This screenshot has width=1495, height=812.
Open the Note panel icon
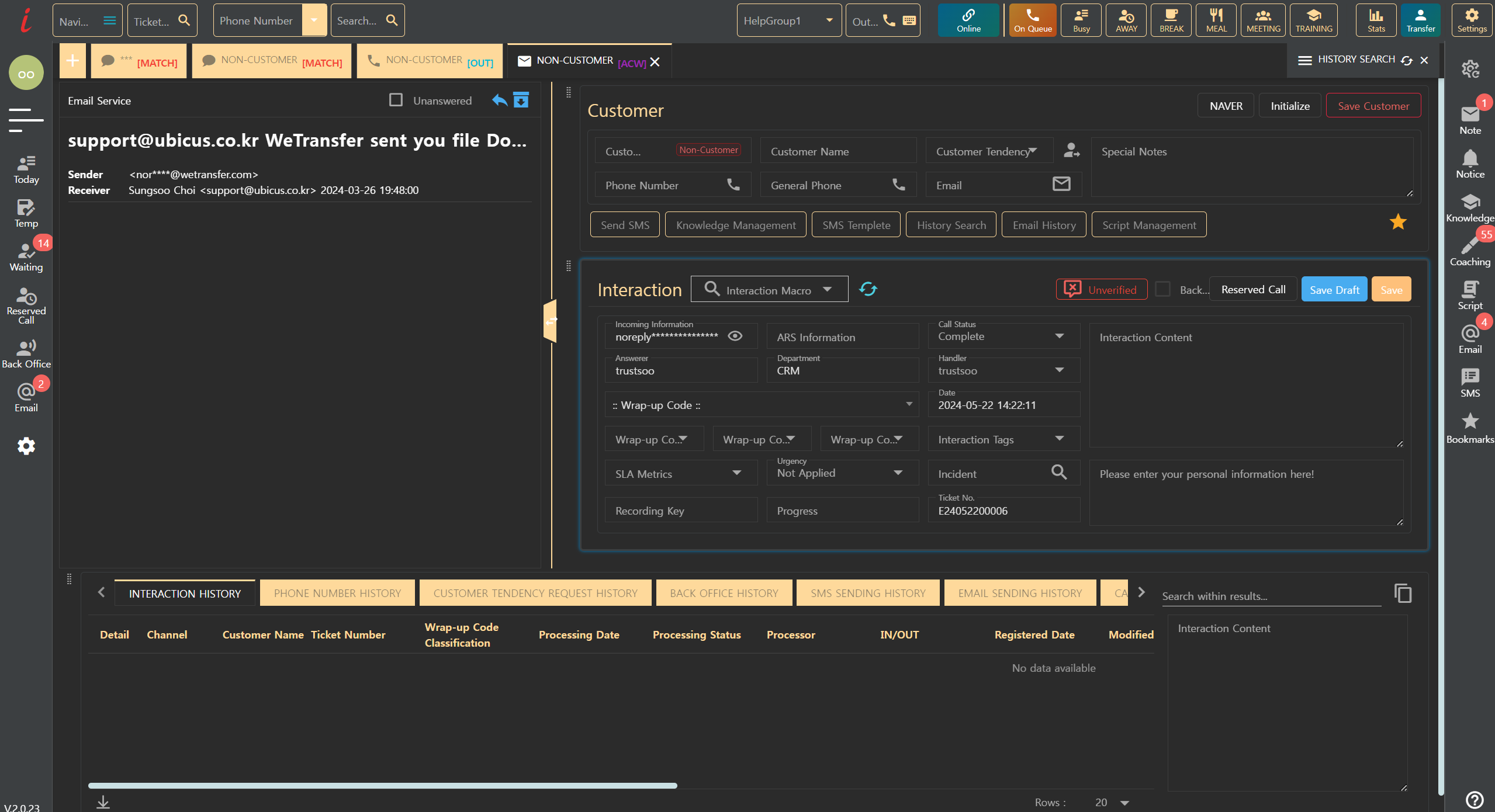pyautogui.click(x=1470, y=119)
